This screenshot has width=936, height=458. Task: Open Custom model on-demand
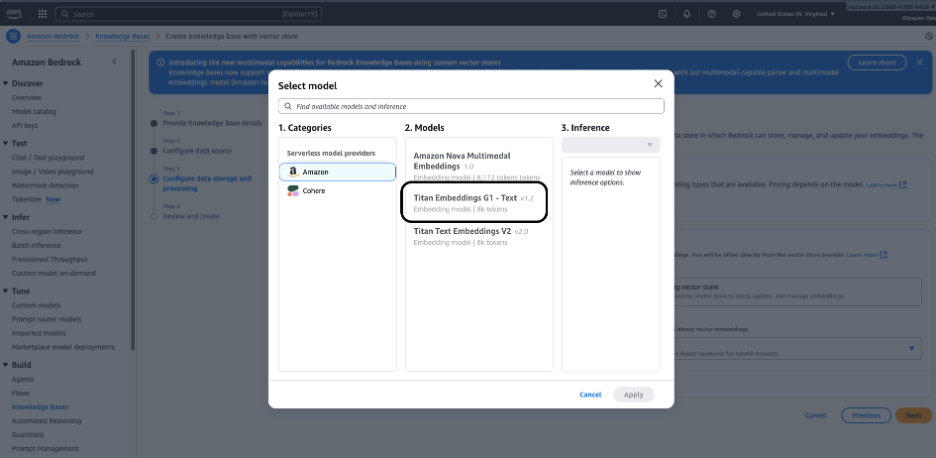(54, 273)
